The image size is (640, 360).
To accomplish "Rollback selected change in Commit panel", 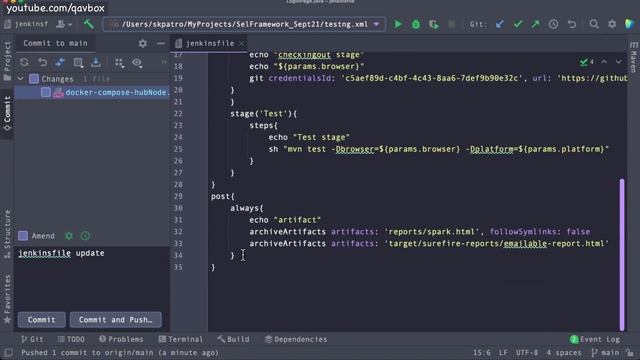I will click(42, 62).
